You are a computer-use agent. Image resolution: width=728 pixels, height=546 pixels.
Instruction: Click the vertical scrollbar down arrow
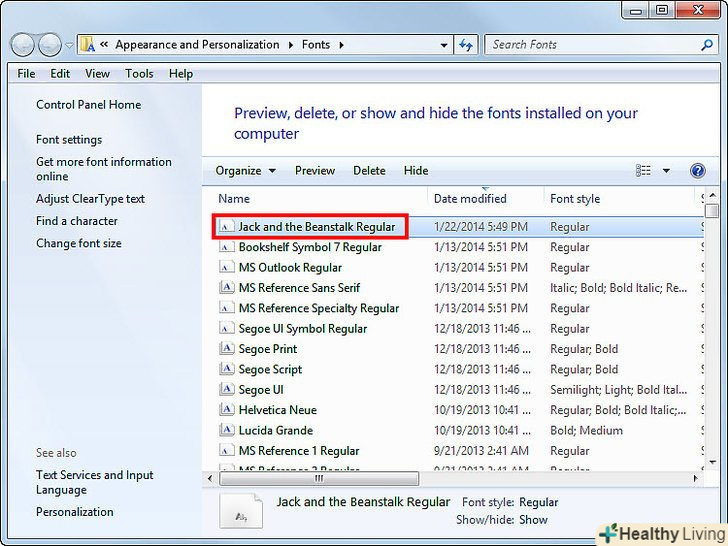coord(713,462)
